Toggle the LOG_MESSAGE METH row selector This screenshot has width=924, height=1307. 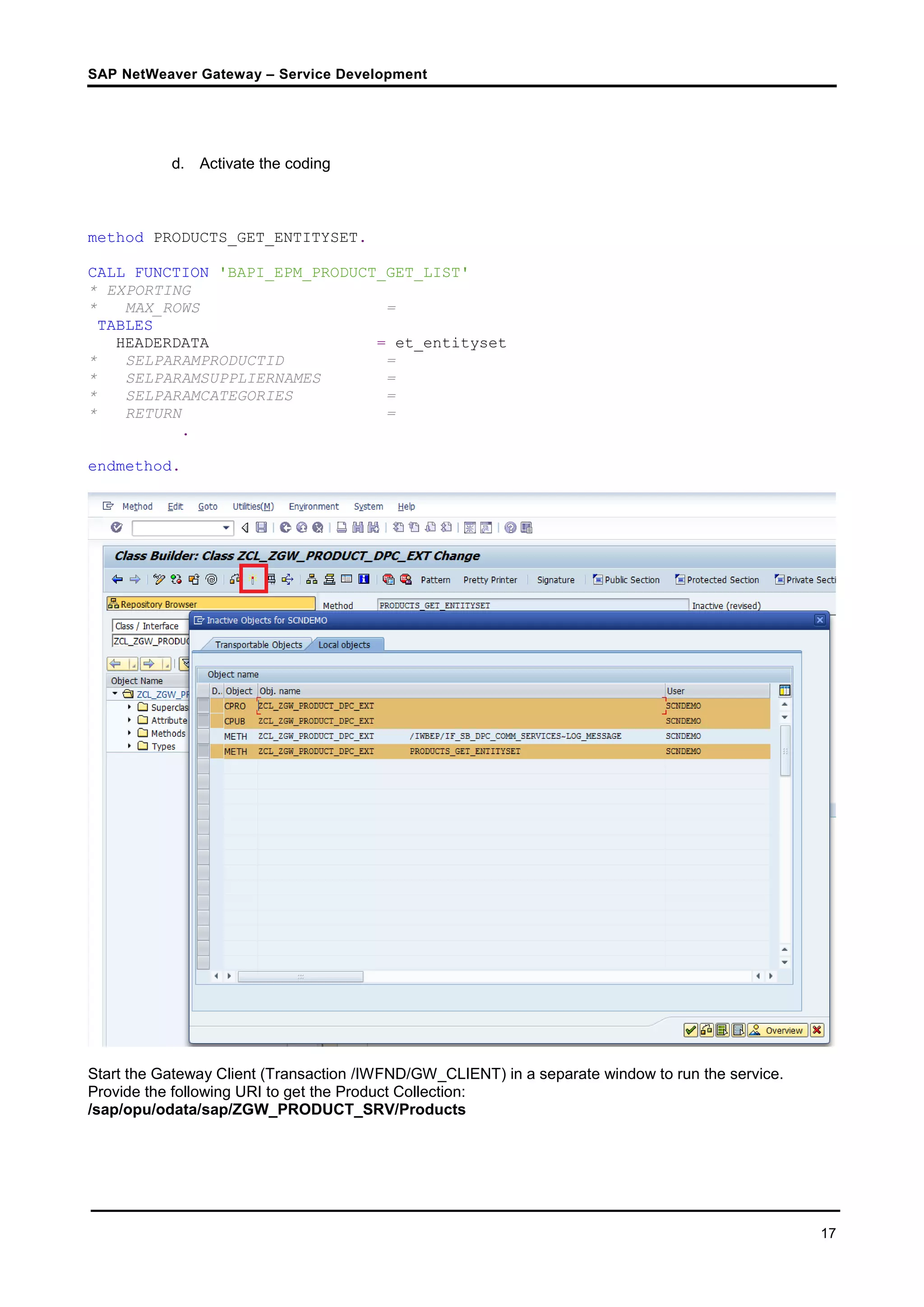tap(203, 736)
